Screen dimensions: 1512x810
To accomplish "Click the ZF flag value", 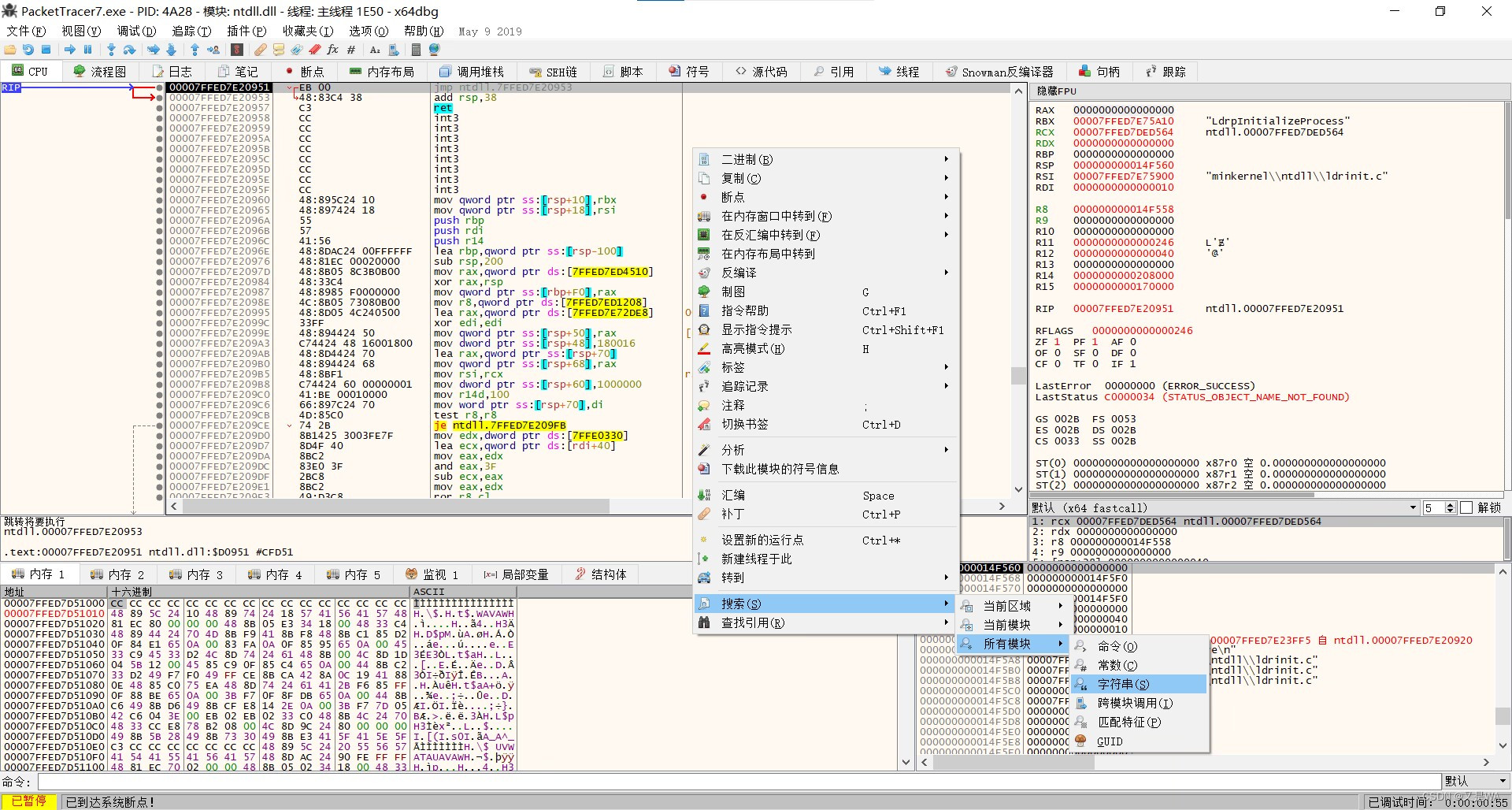I will coord(1056,342).
